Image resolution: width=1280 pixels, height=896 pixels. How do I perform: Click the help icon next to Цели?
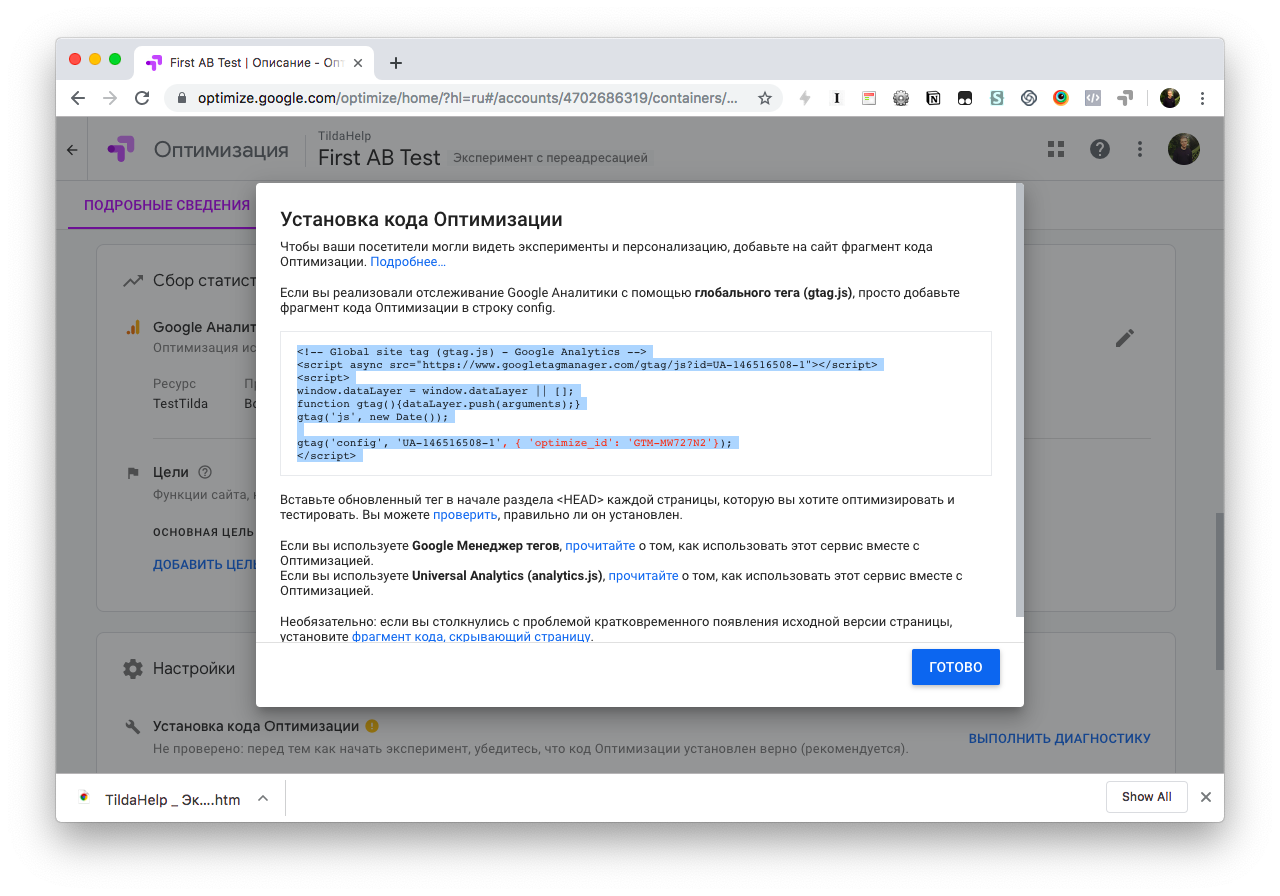pyautogui.click(x=205, y=472)
